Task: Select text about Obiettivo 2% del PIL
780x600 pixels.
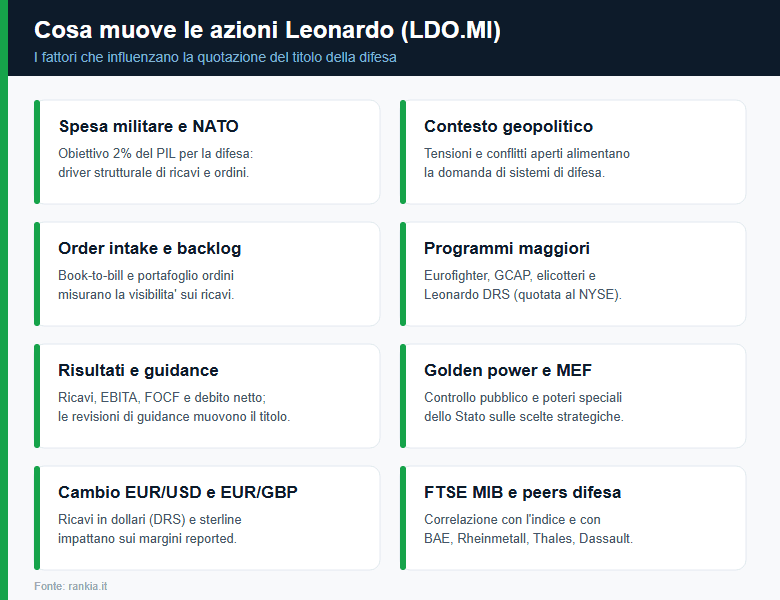Action: pyautogui.click(x=156, y=163)
